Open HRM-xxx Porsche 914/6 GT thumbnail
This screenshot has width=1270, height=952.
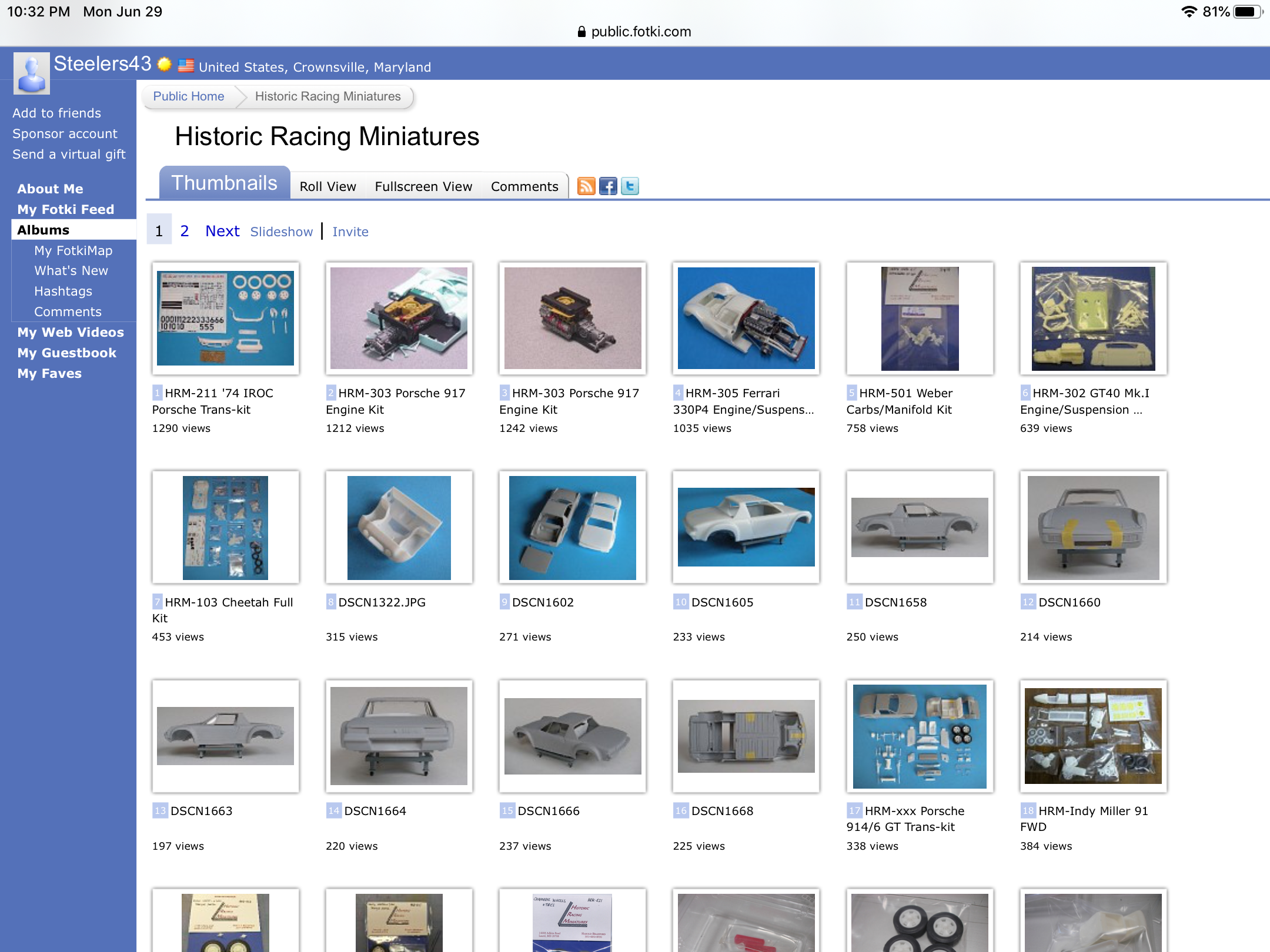920,736
